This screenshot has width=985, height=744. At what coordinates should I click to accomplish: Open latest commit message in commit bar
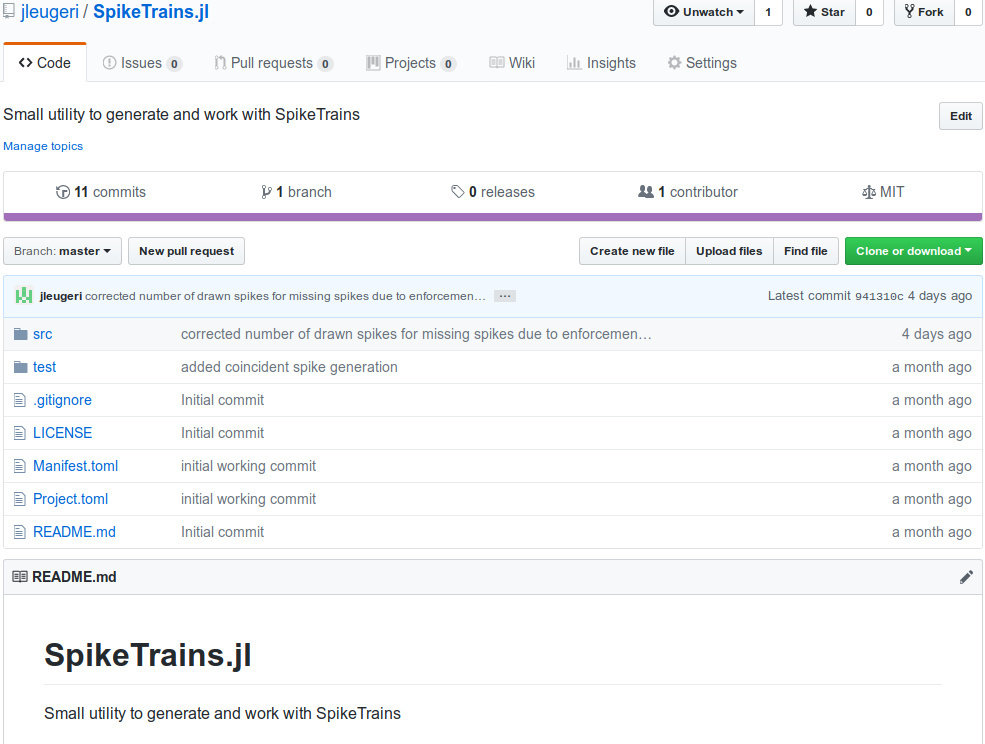coord(285,296)
